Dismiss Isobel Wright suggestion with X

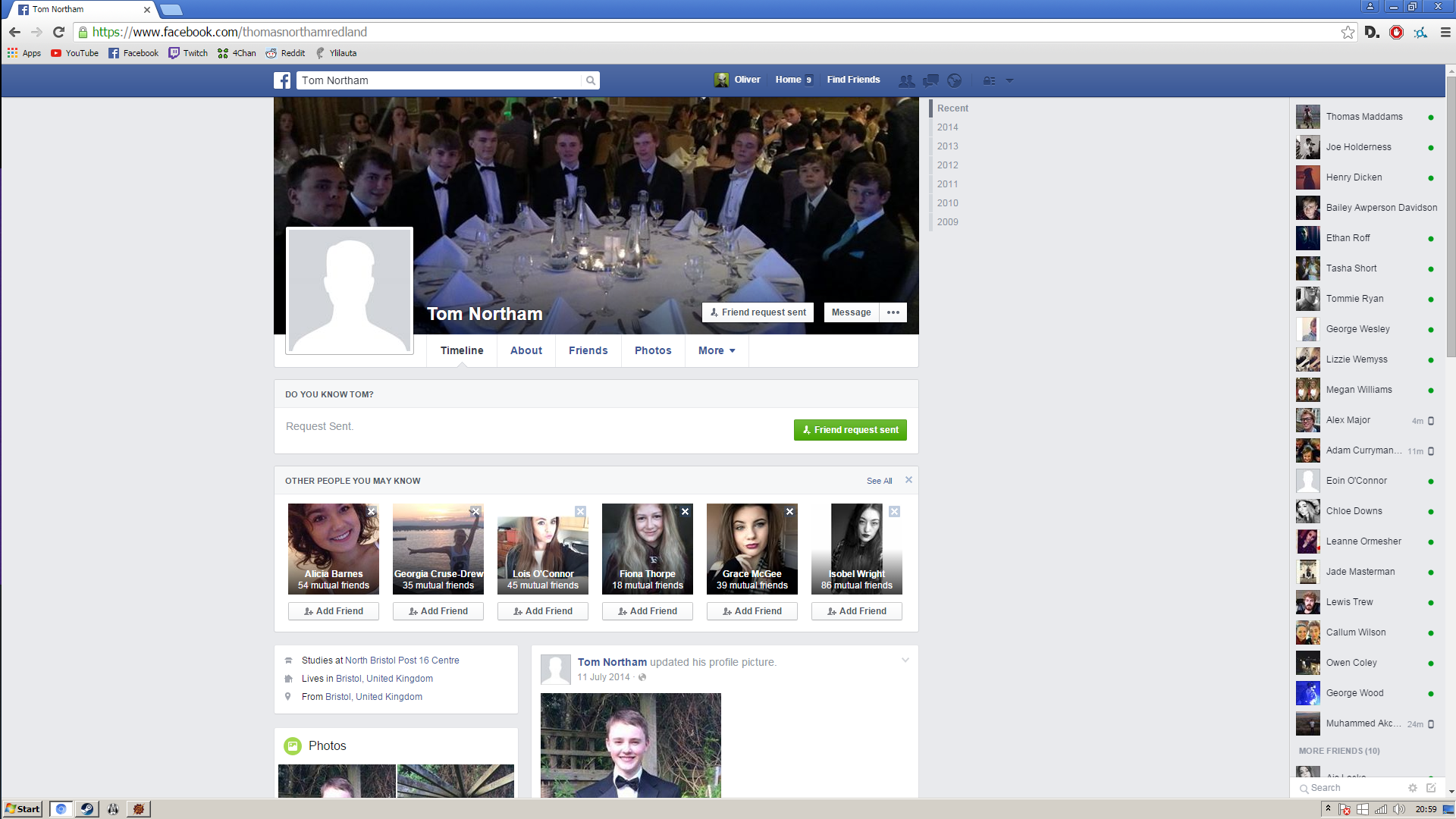894,512
